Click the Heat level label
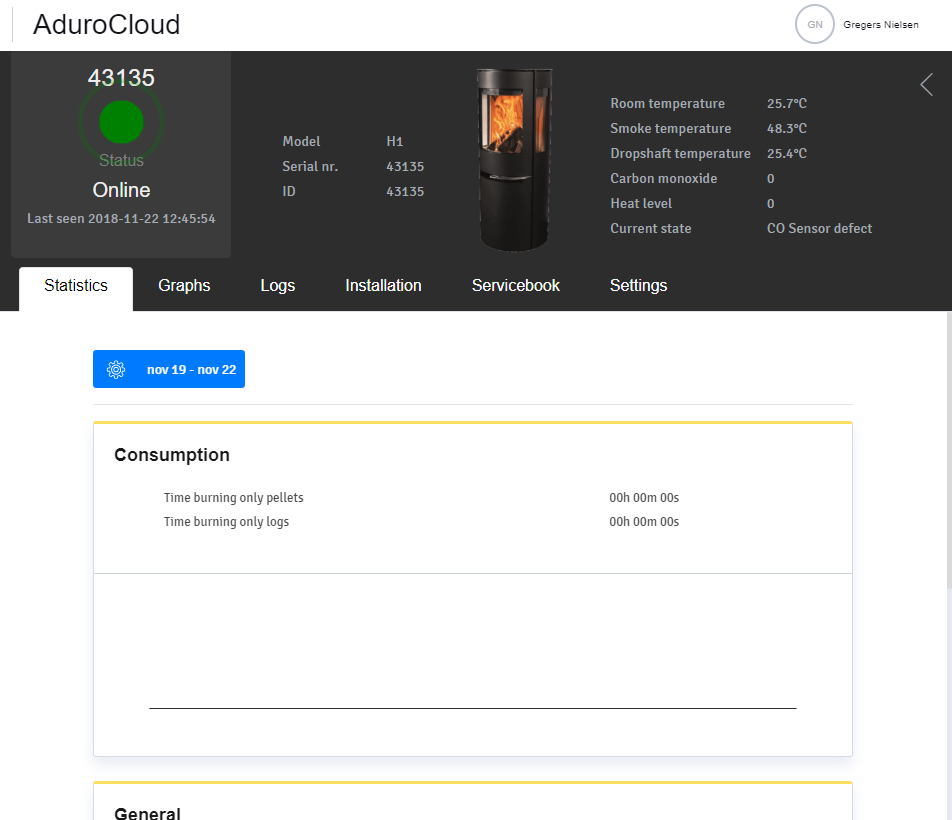 641,203
